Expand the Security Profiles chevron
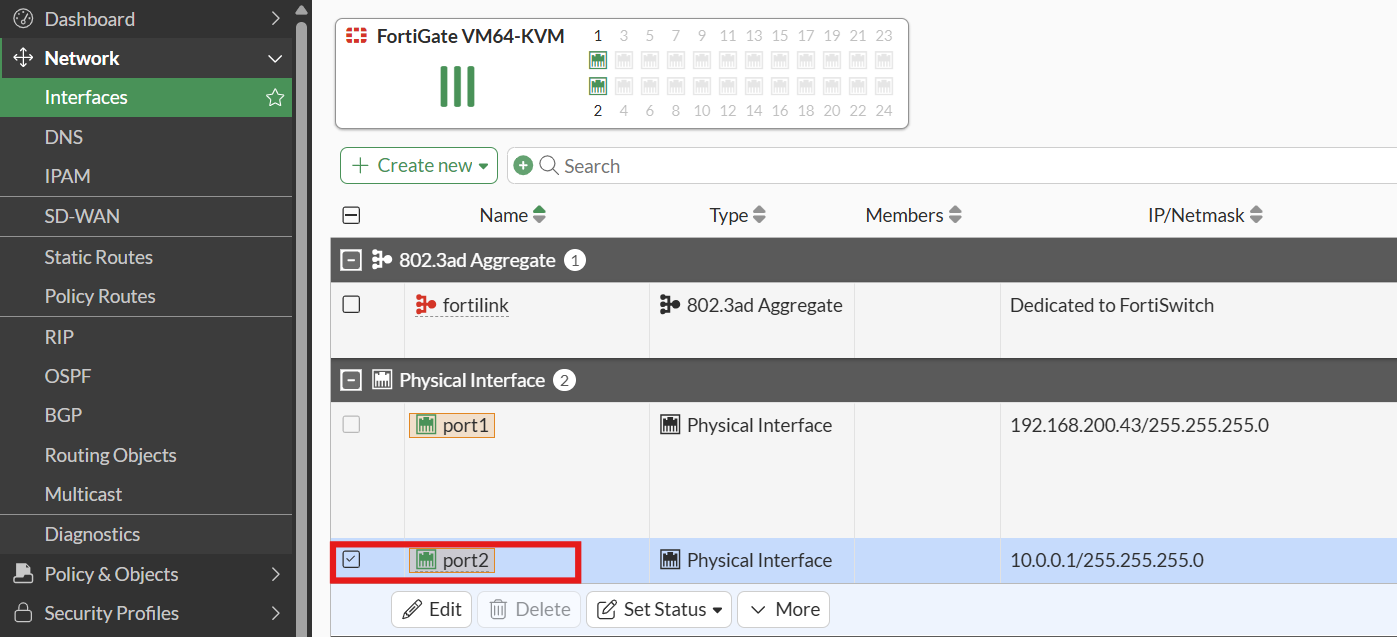Image resolution: width=1397 pixels, height=637 pixels. point(276,613)
